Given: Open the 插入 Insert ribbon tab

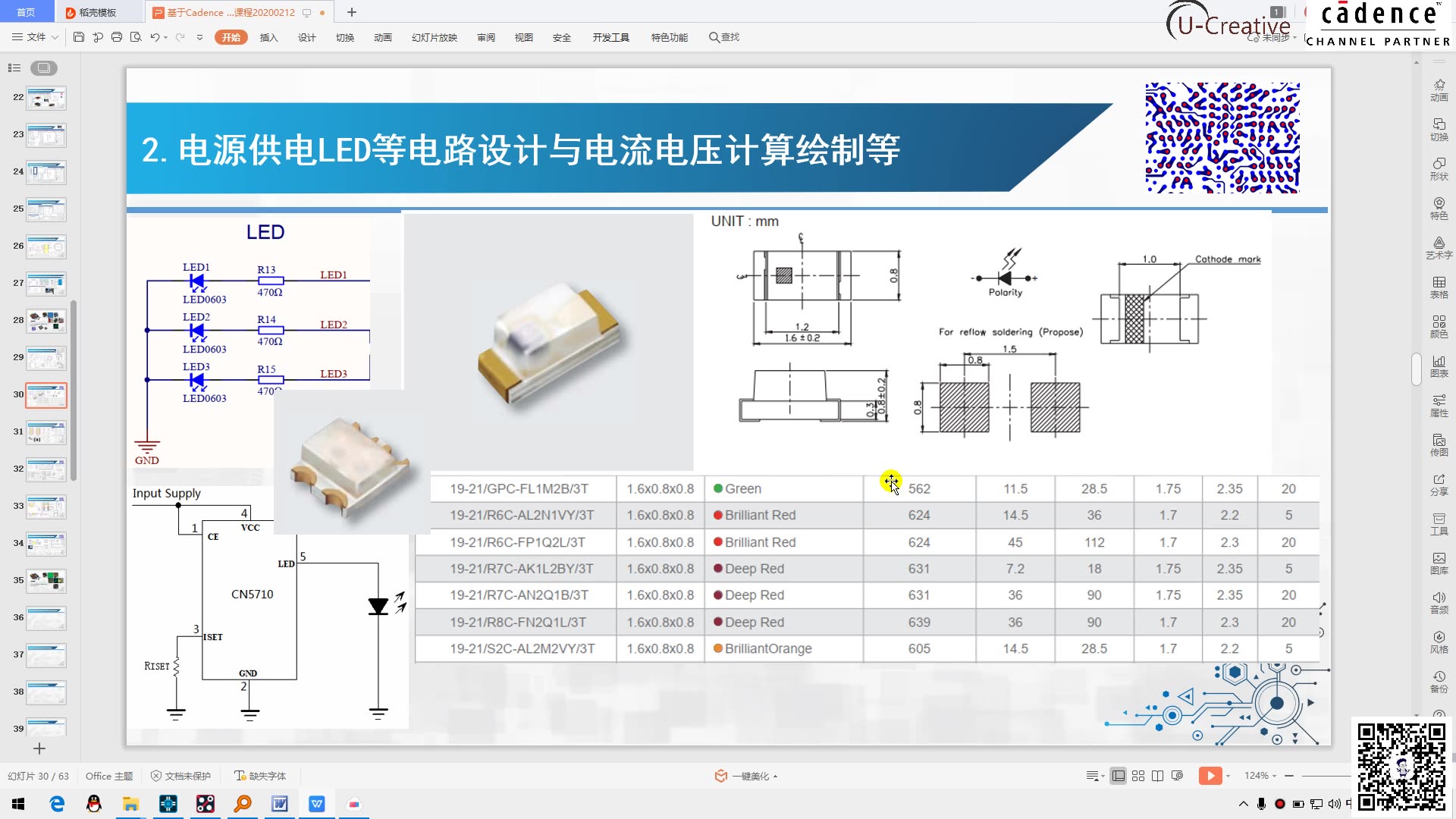Looking at the screenshot, I should tap(268, 37).
